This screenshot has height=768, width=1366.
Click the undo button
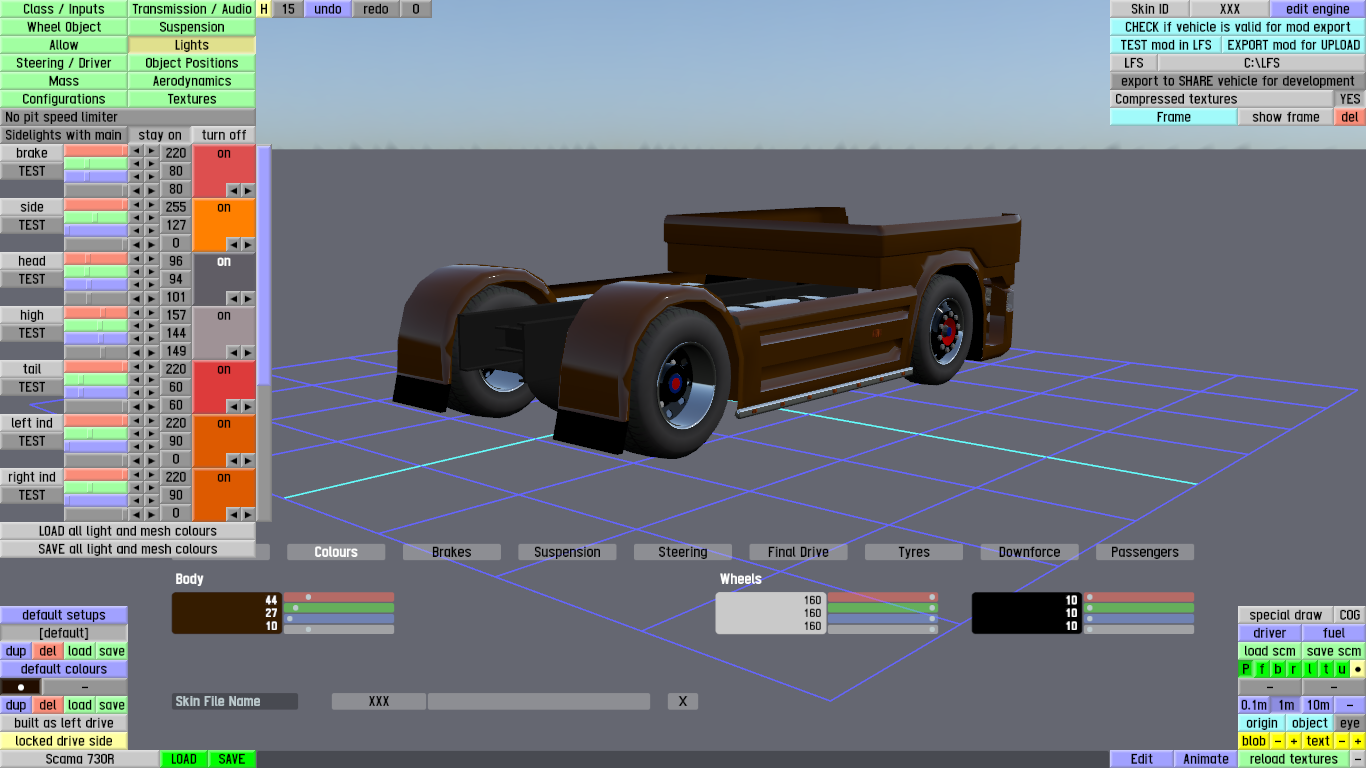click(x=327, y=9)
